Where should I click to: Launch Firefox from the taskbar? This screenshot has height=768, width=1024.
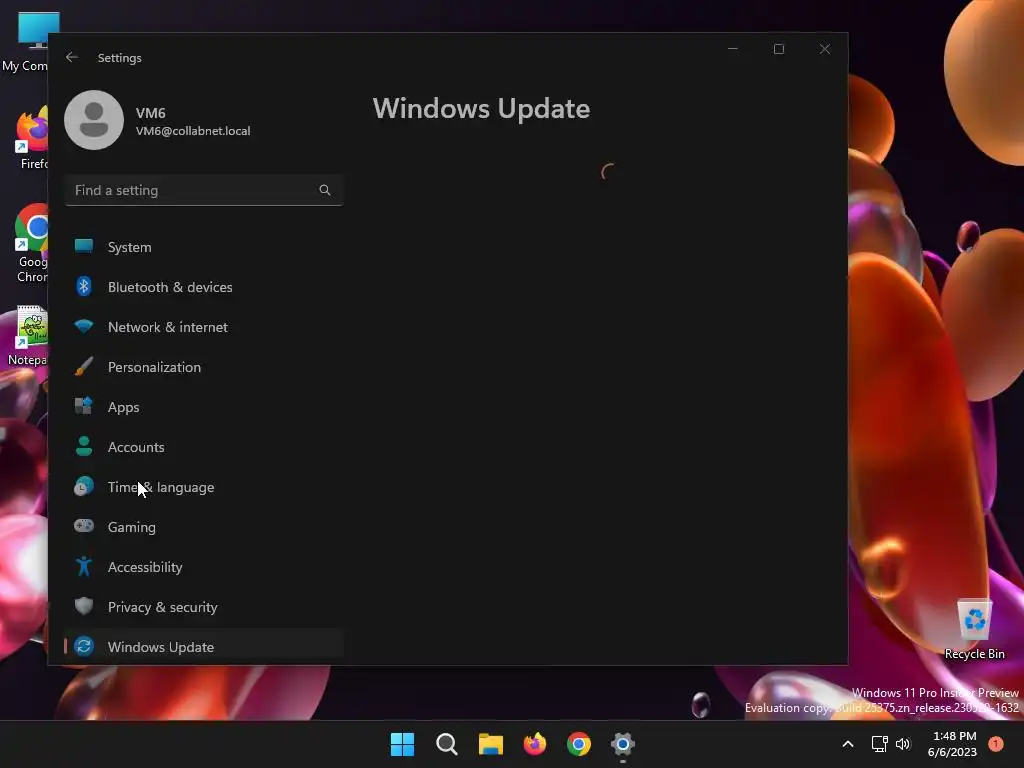pos(535,744)
